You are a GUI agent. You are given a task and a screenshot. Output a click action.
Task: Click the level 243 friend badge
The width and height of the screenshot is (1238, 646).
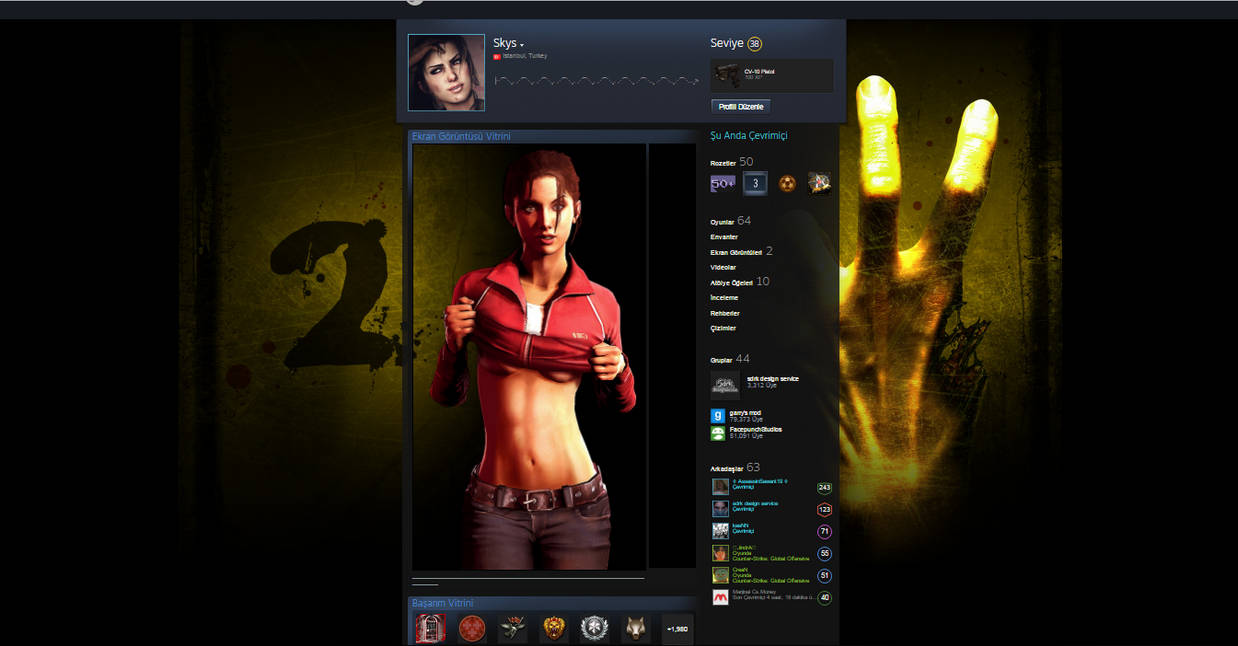point(824,488)
